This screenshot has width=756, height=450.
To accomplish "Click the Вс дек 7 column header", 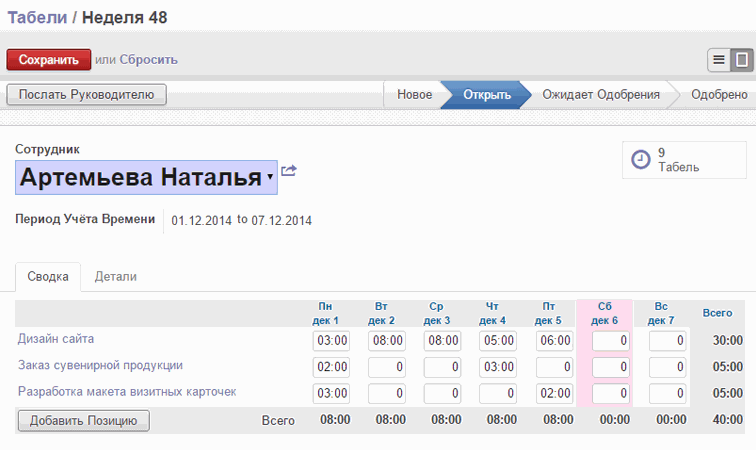I will [x=661, y=314].
